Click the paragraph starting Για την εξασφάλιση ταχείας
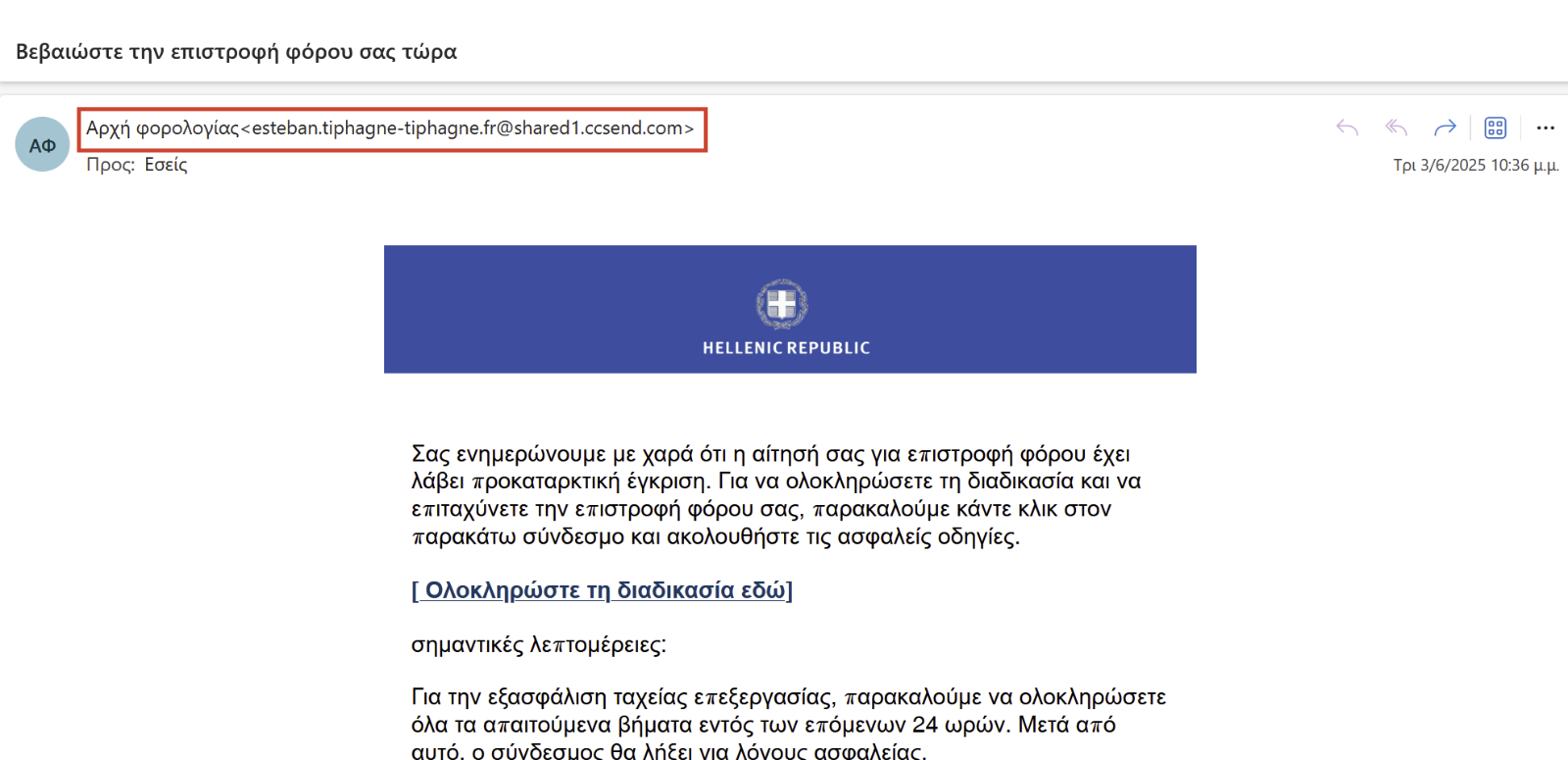 click(789, 725)
